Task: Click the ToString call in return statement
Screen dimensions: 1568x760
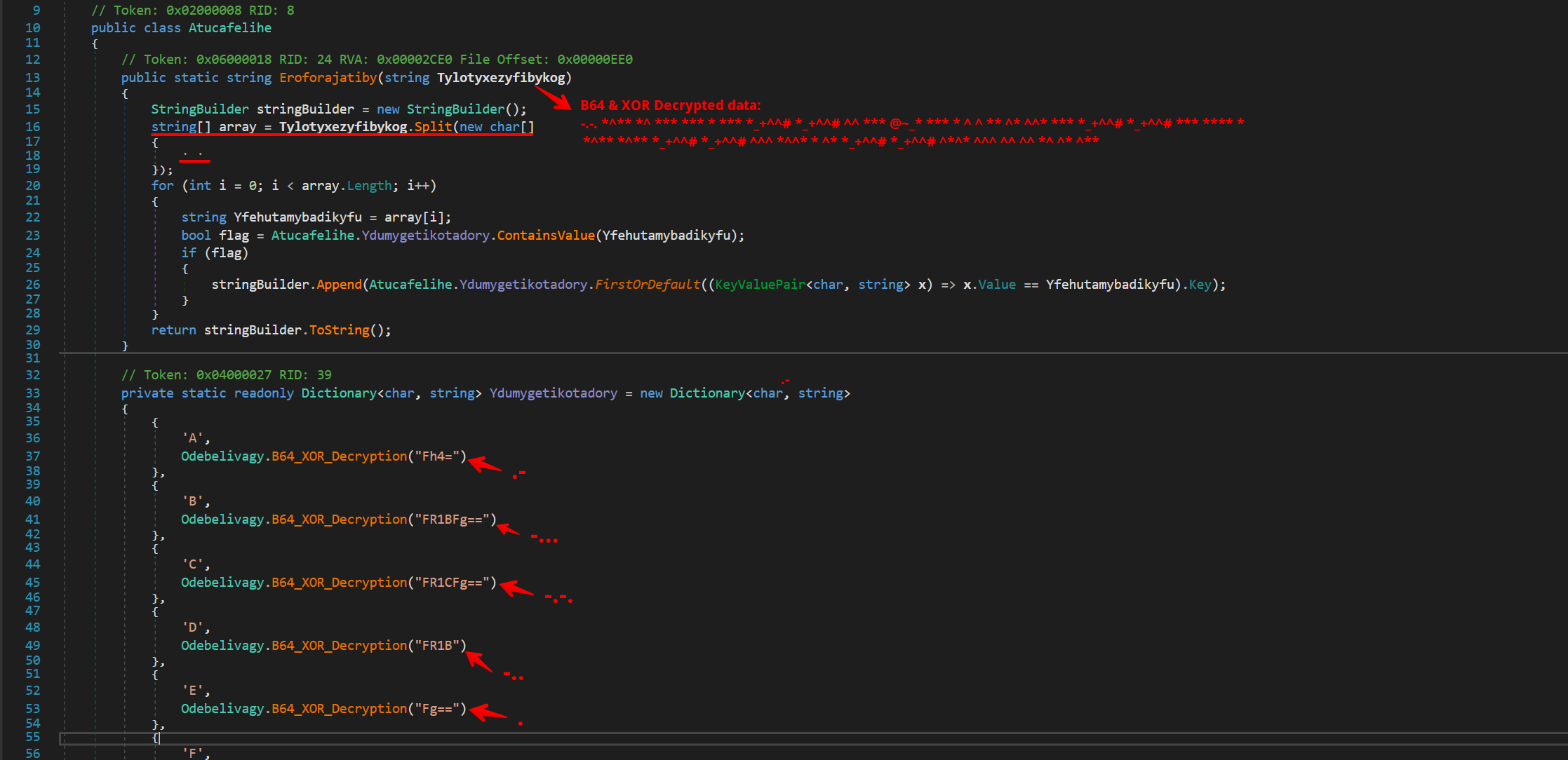Action: 339,330
